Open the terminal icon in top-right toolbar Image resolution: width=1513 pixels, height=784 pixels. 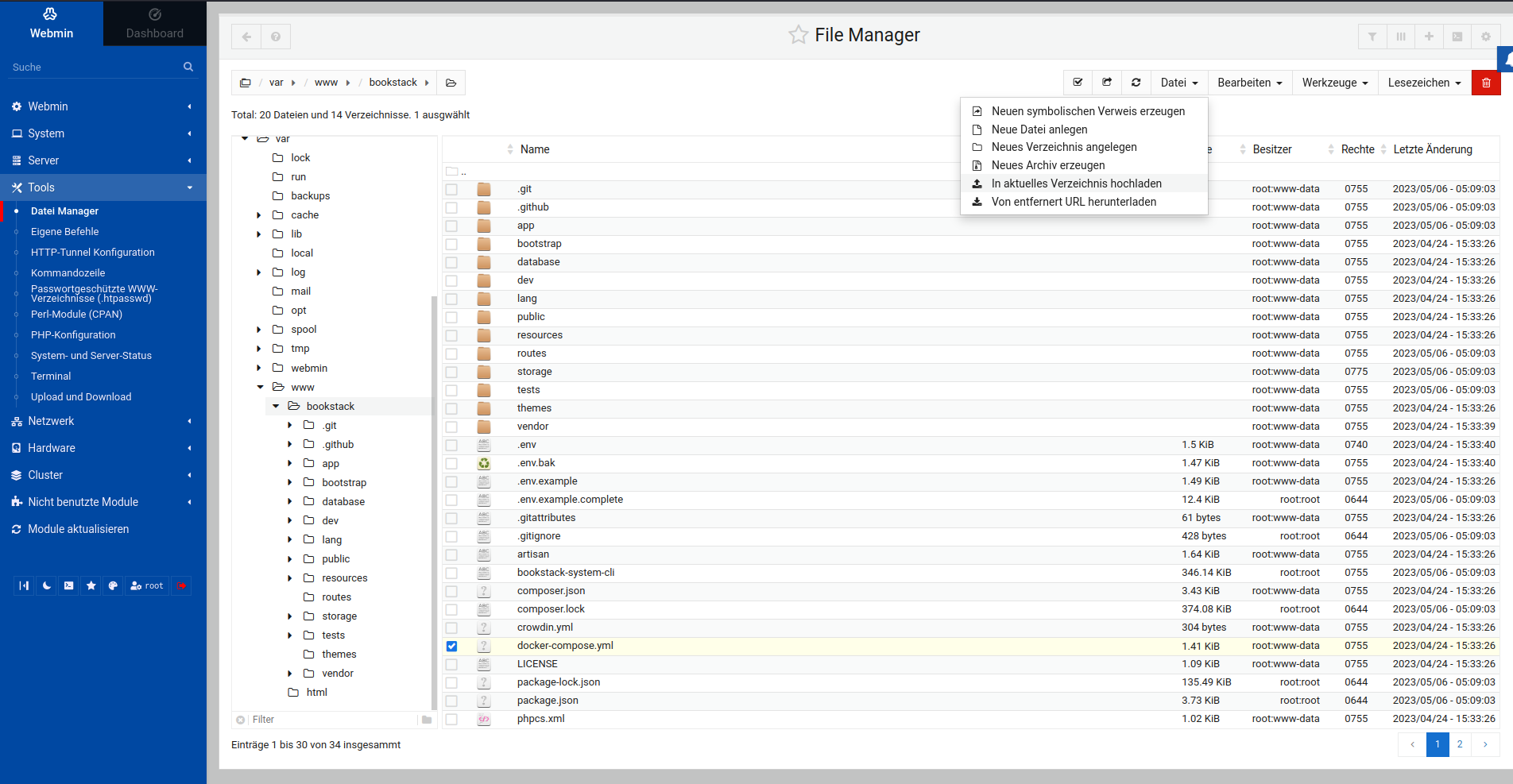[1457, 37]
